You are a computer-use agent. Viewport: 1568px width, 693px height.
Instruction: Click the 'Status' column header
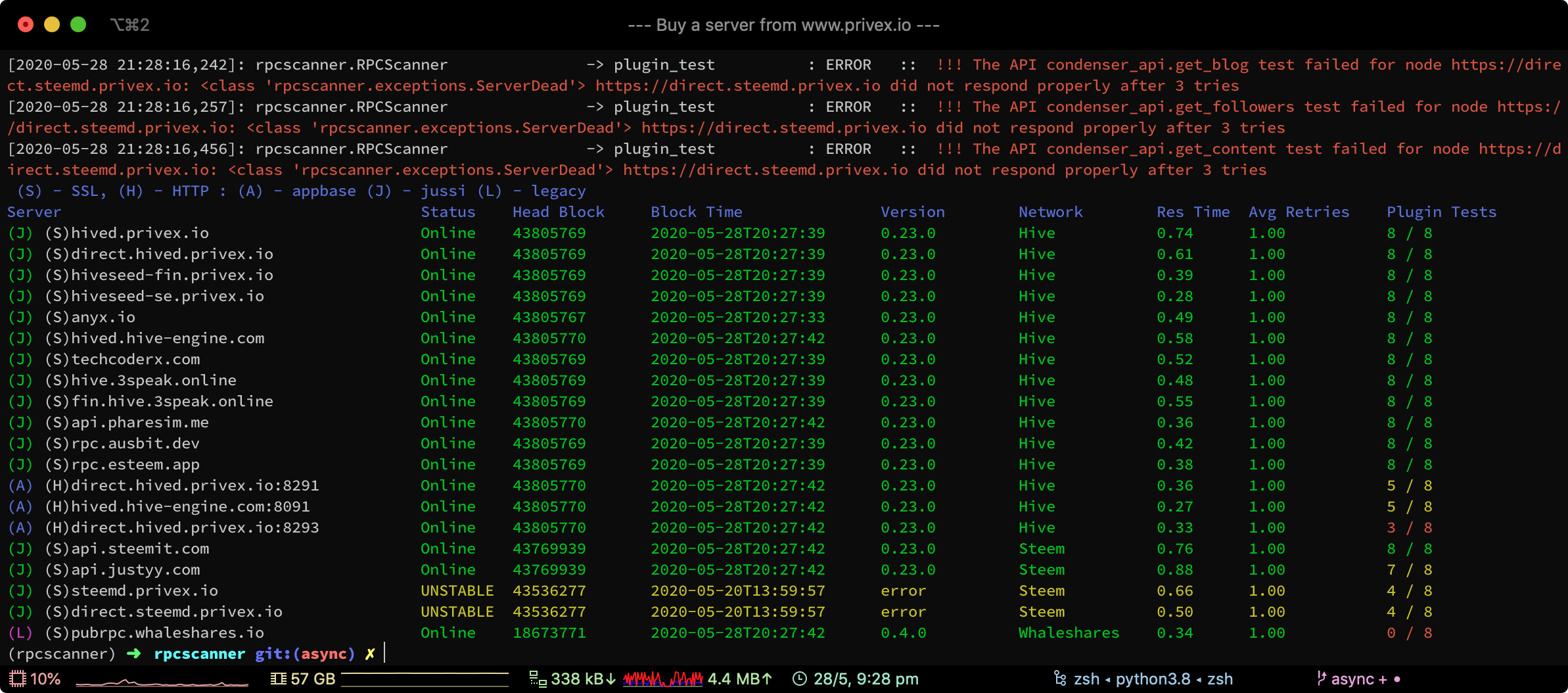point(448,212)
